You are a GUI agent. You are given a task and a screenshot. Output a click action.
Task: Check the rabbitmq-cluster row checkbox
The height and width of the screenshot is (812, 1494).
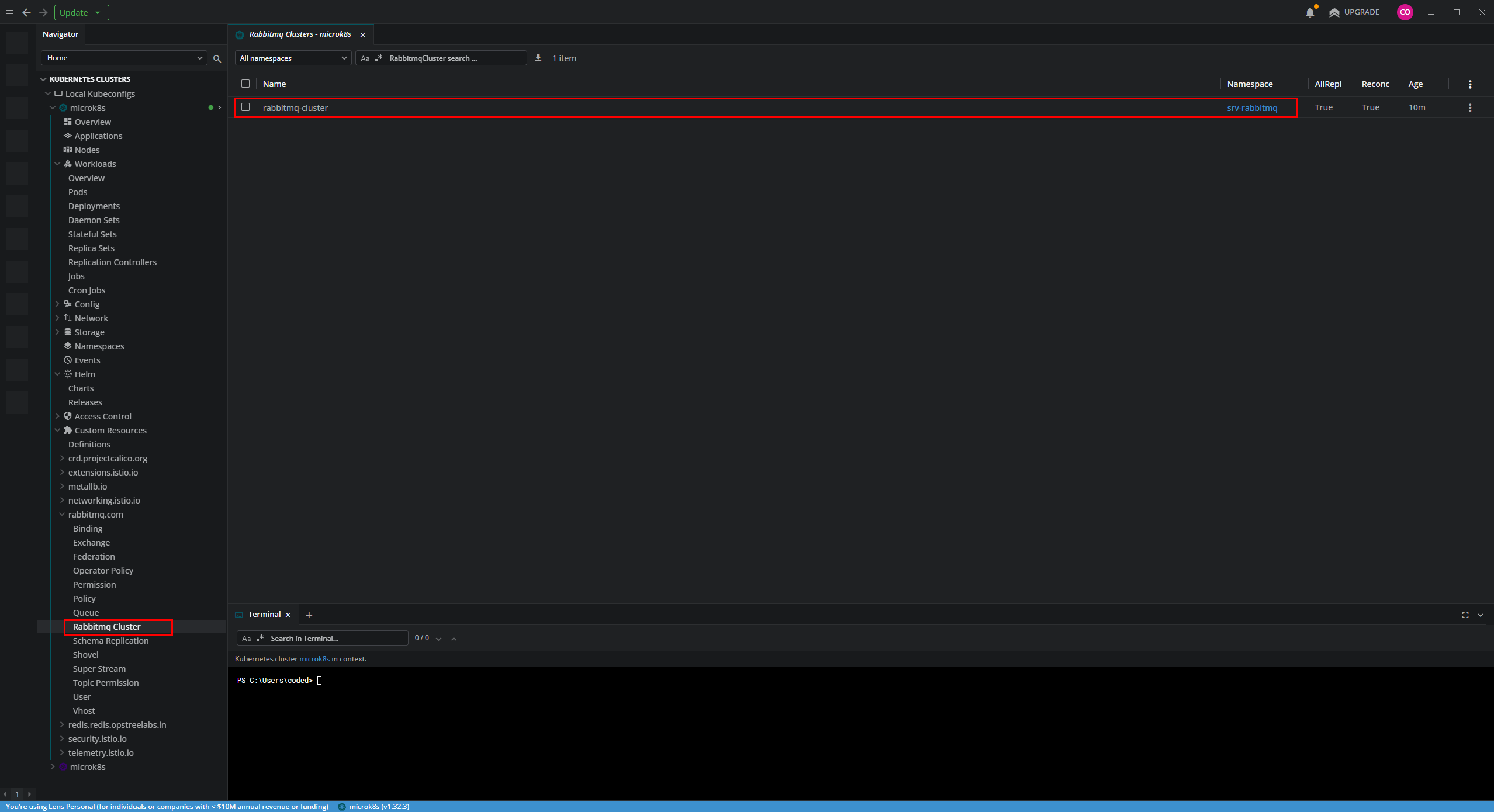pos(245,107)
